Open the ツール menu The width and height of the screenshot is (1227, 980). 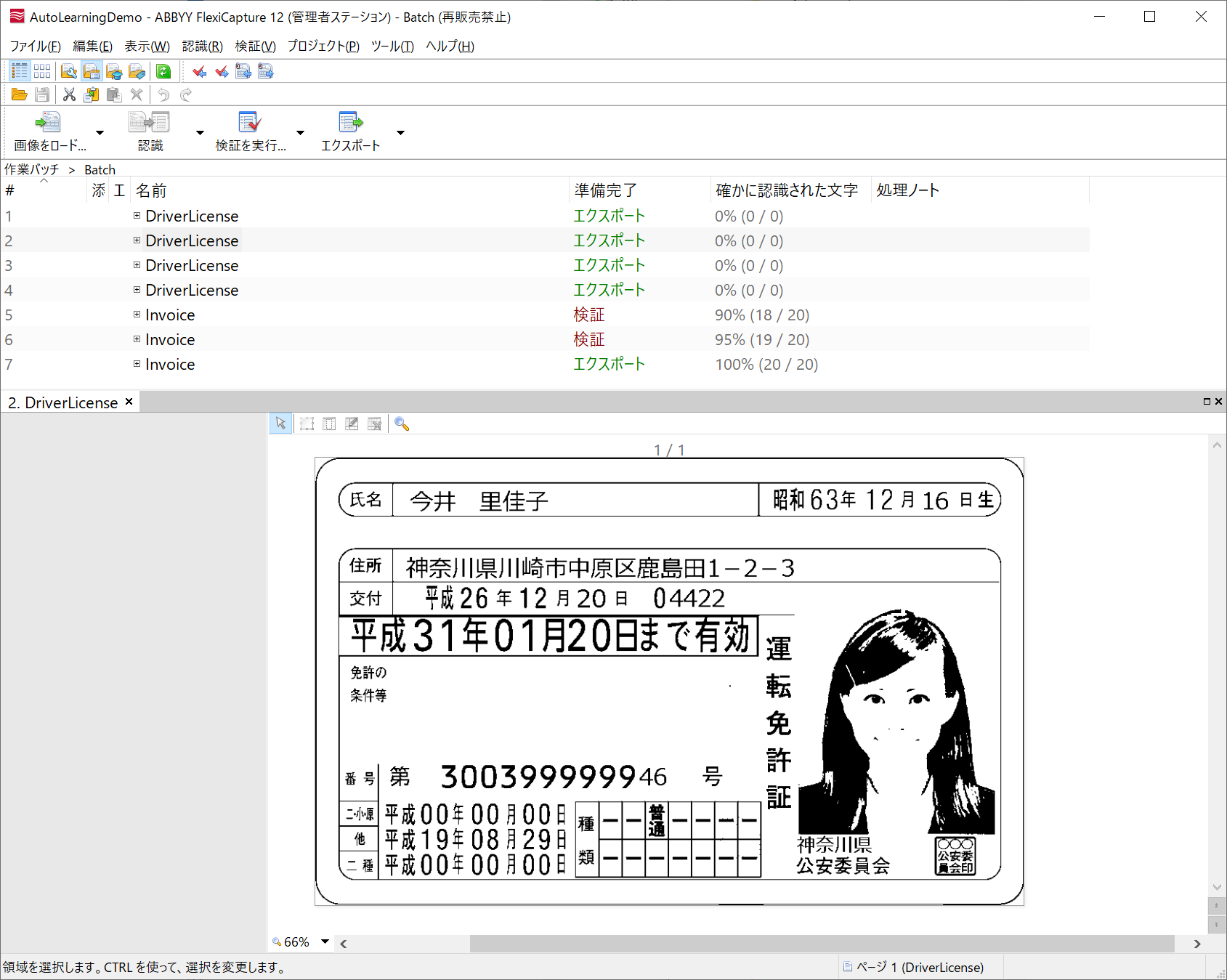coord(392,46)
